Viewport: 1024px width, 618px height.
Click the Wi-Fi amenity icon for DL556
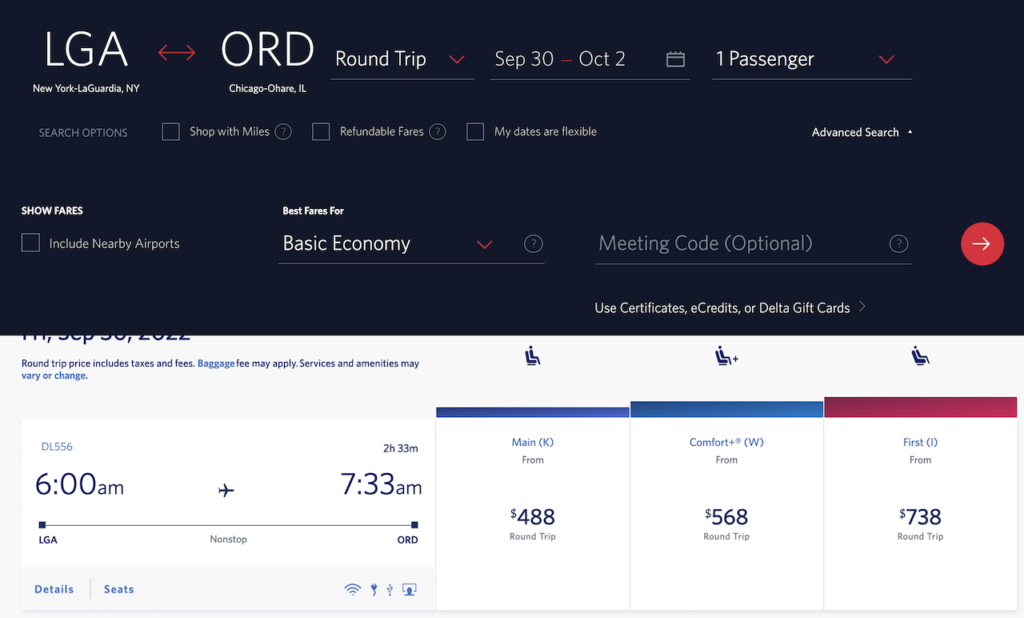(x=353, y=589)
